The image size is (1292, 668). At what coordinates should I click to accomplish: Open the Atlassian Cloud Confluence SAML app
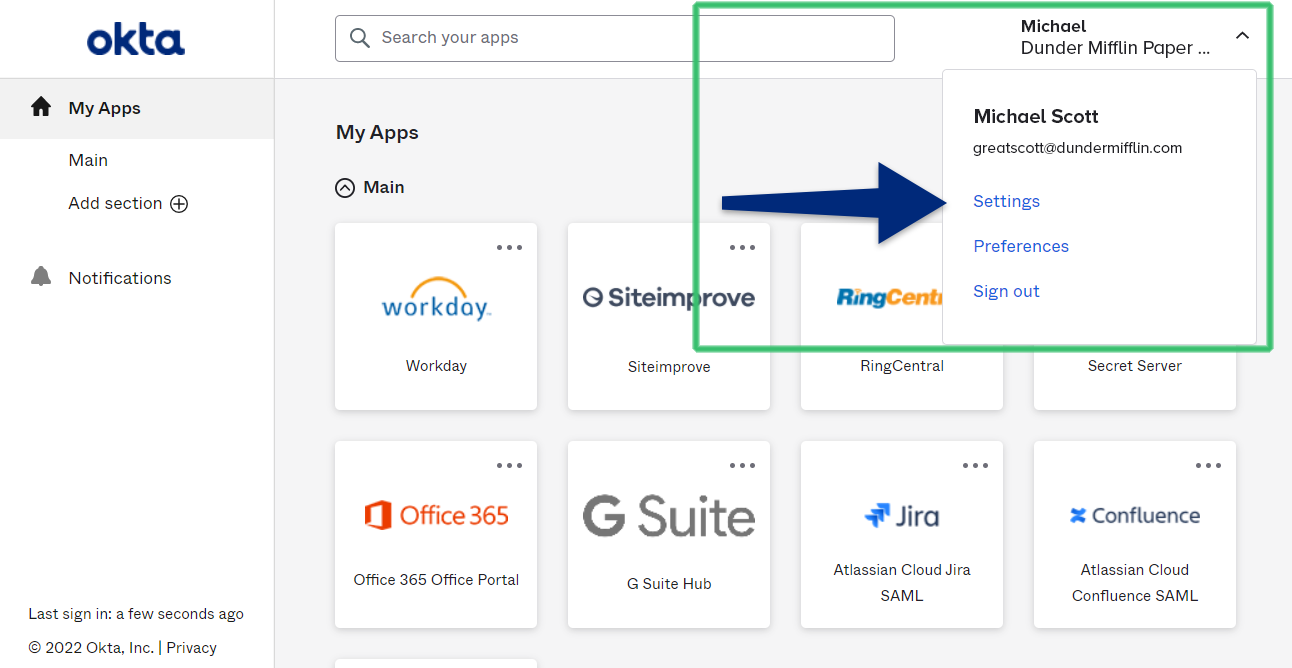(x=1134, y=535)
